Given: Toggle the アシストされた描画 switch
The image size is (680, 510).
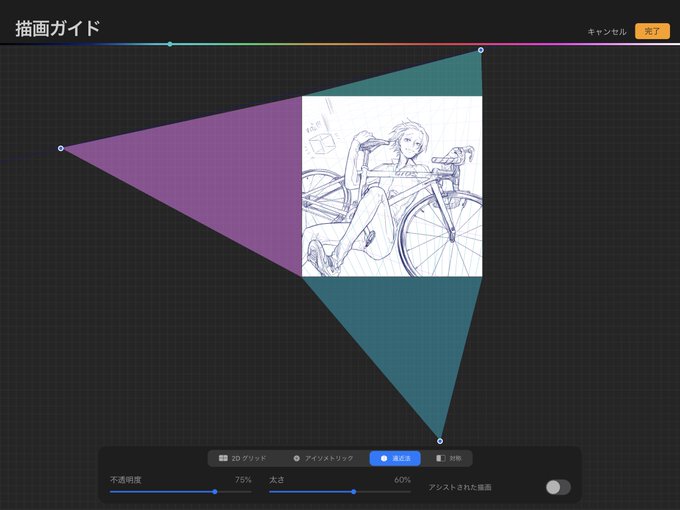Looking at the screenshot, I should click(x=558, y=487).
